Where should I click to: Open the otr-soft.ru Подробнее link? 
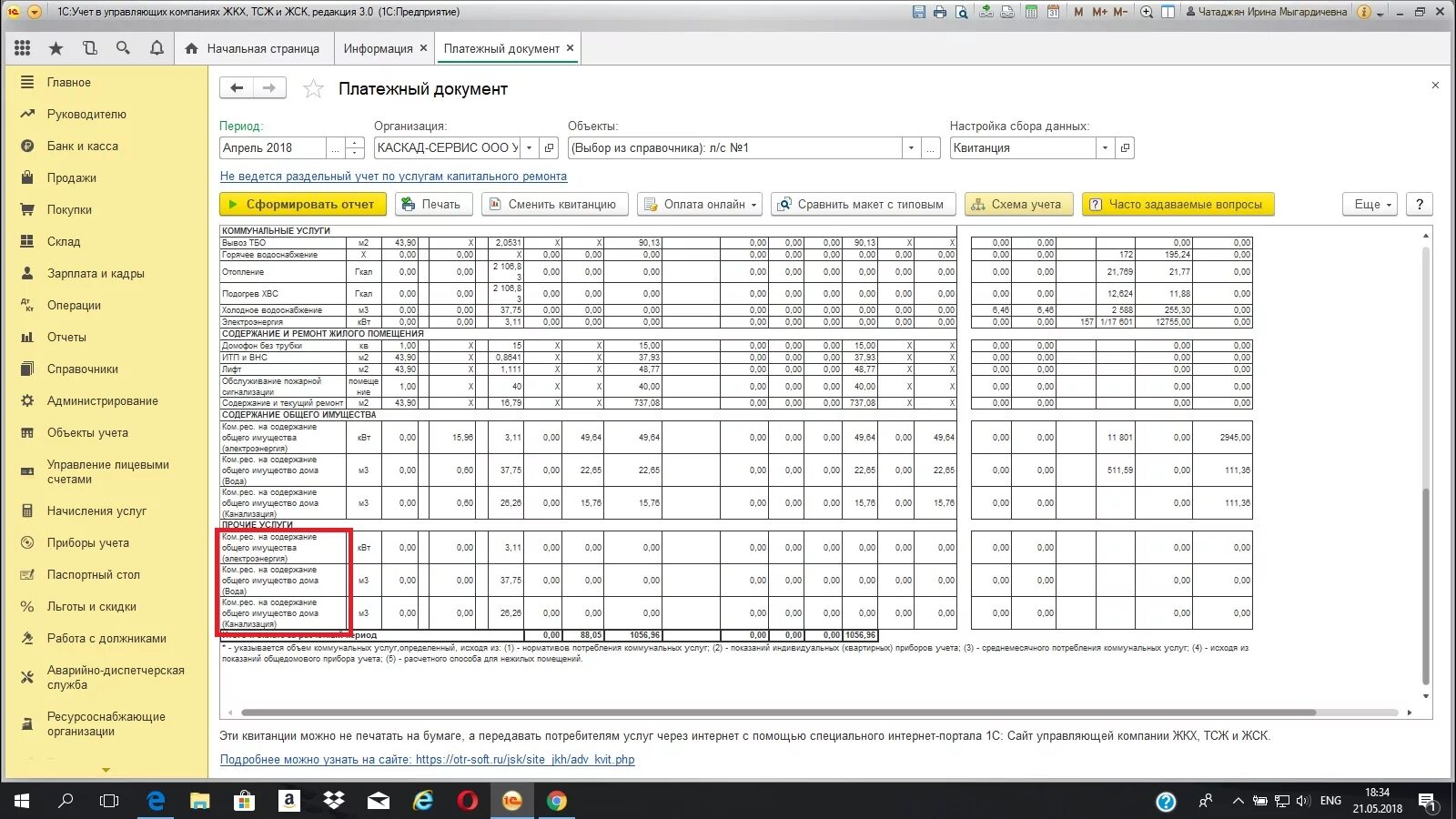427,759
